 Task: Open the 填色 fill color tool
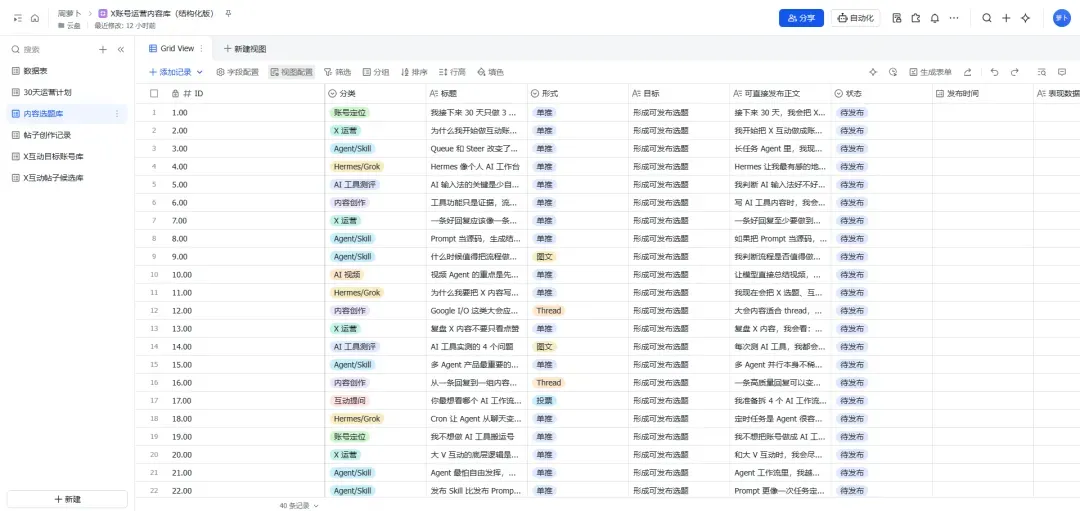pos(490,72)
